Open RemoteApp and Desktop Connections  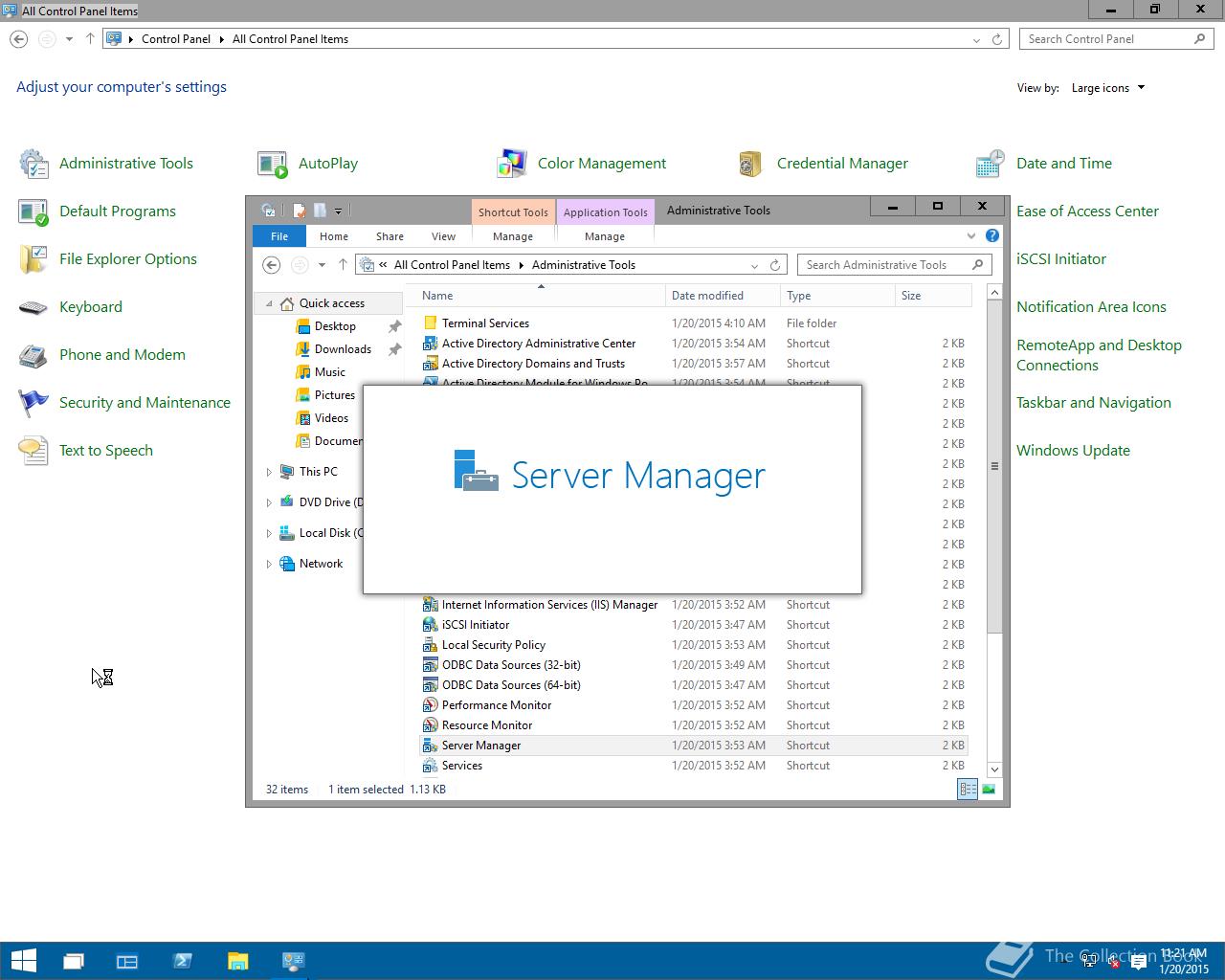tap(1099, 355)
